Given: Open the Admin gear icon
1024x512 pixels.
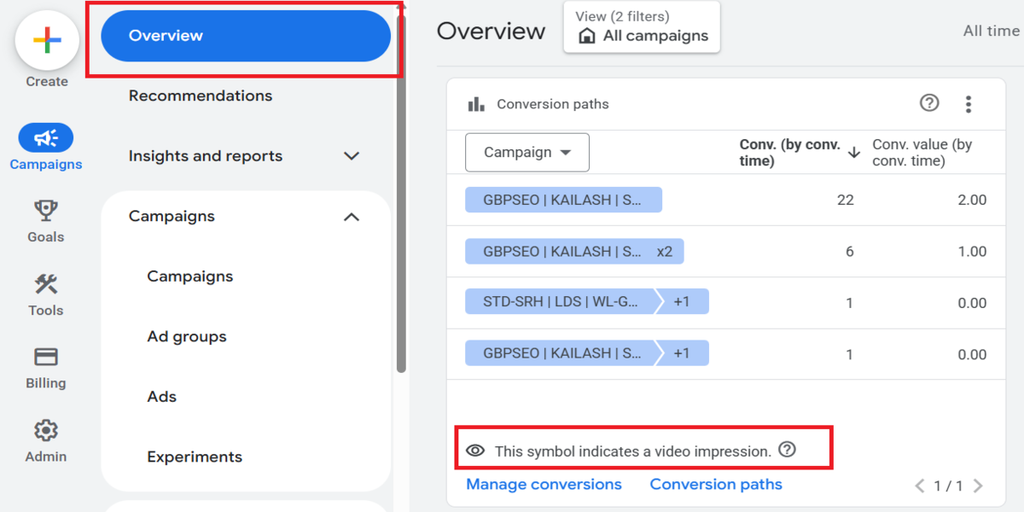Looking at the screenshot, I should pyautogui.click(x=46, y=430).
